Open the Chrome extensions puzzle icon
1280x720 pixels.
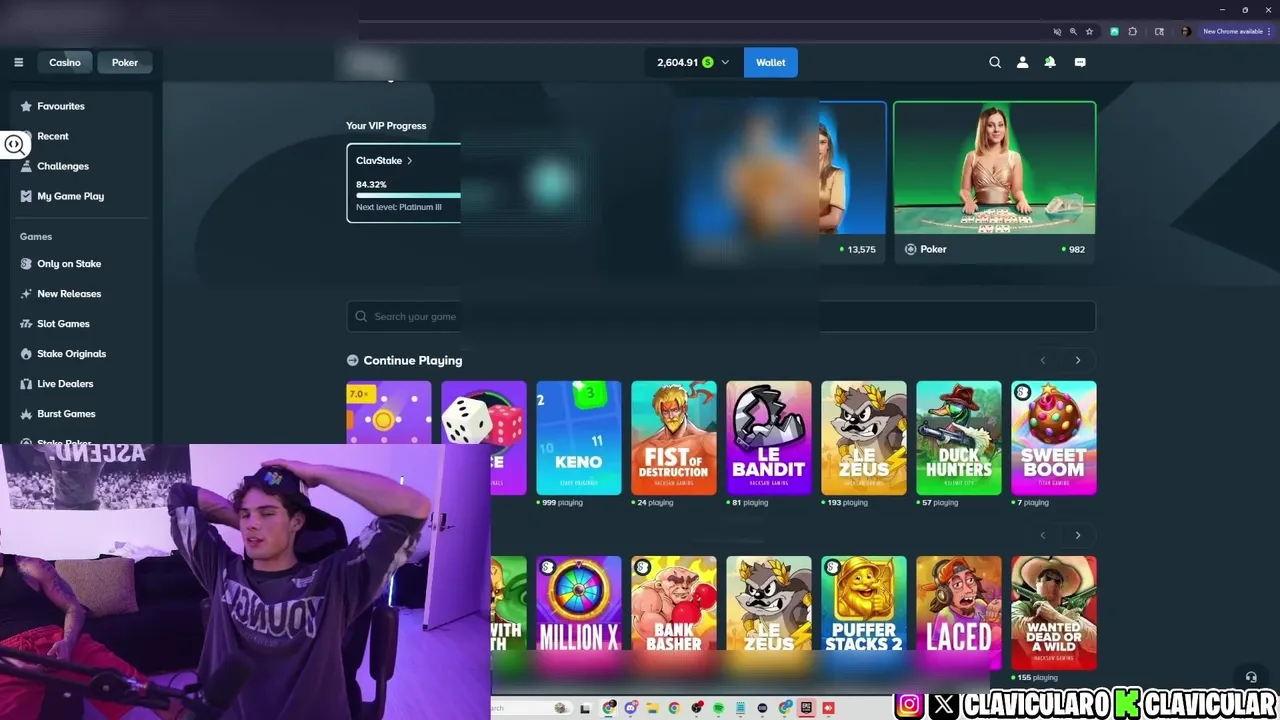click(1132, 32)
